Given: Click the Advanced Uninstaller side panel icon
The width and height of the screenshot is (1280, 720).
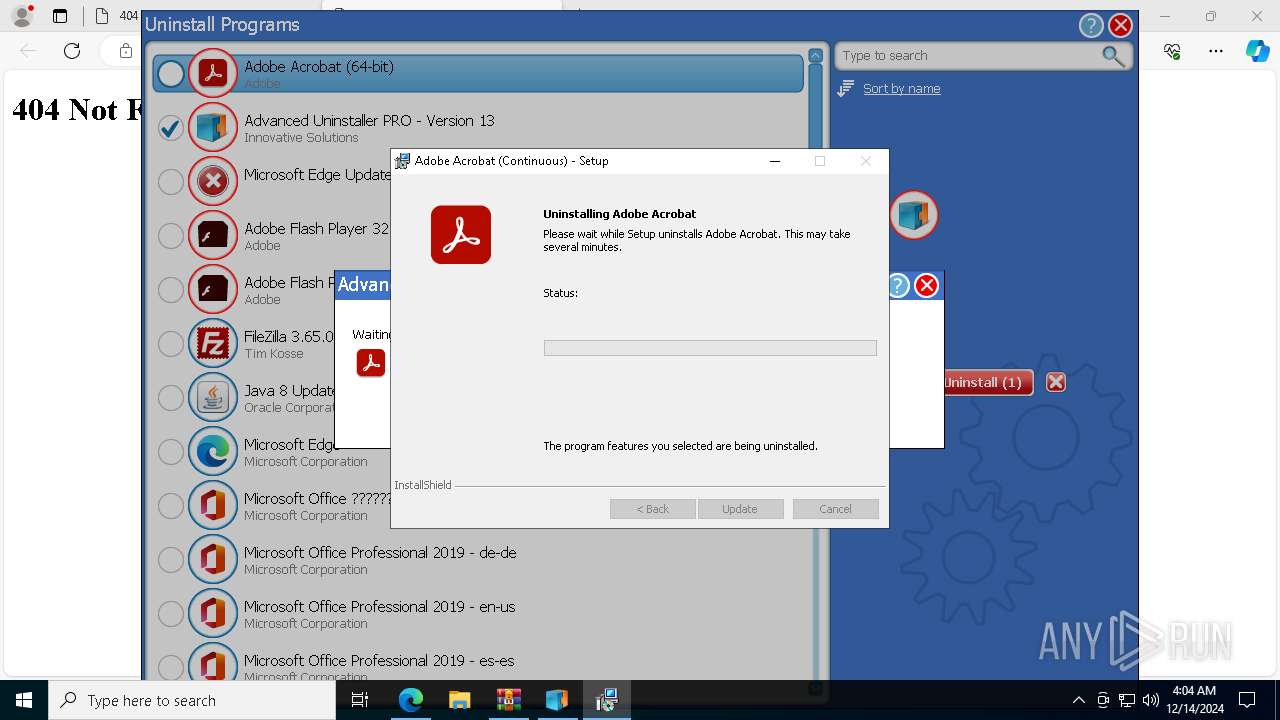Looking at the screenshot, I should tap(913, 215).
